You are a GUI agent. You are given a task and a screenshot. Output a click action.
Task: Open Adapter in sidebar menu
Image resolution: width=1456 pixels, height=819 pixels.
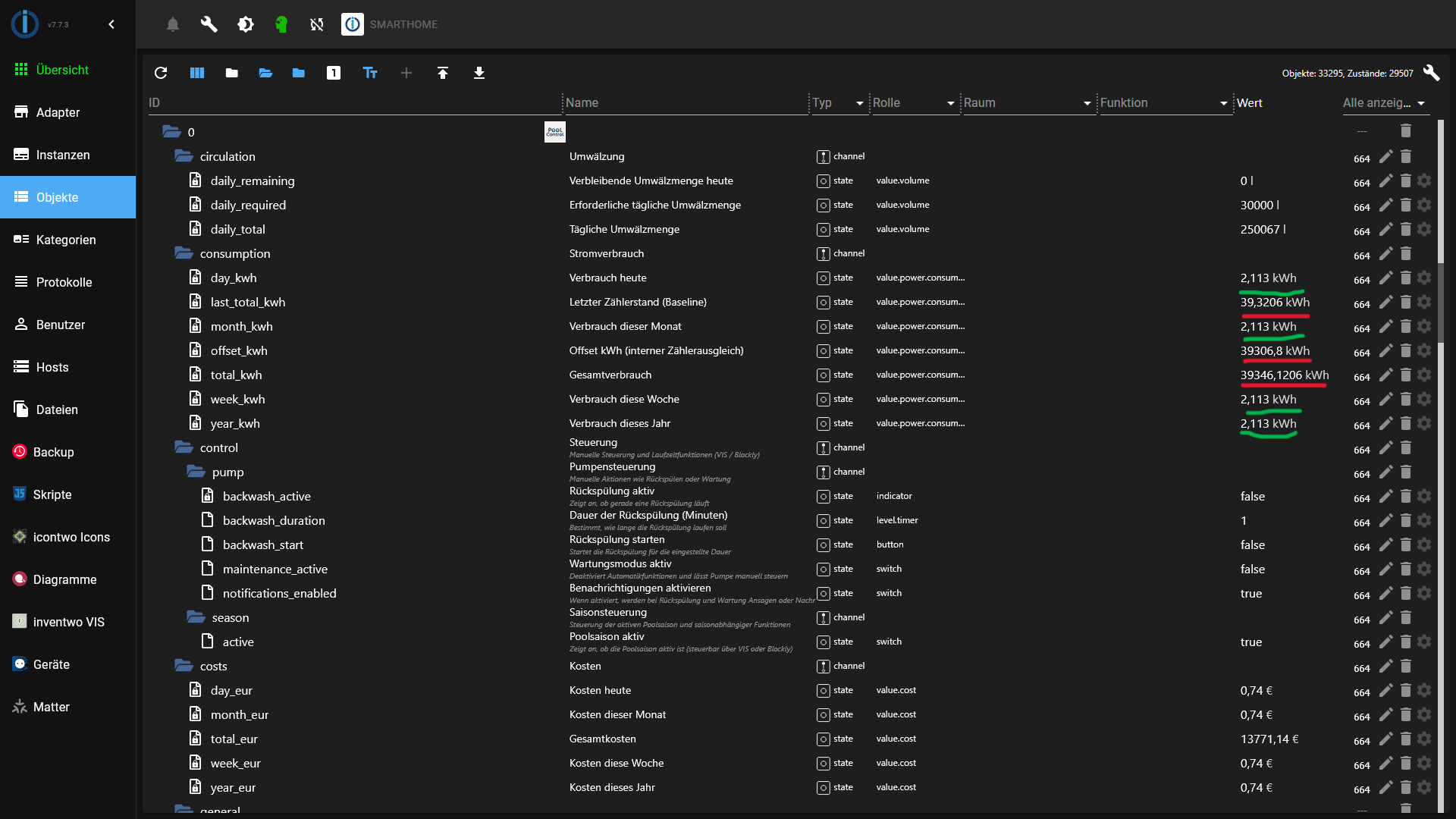point(58,112)
